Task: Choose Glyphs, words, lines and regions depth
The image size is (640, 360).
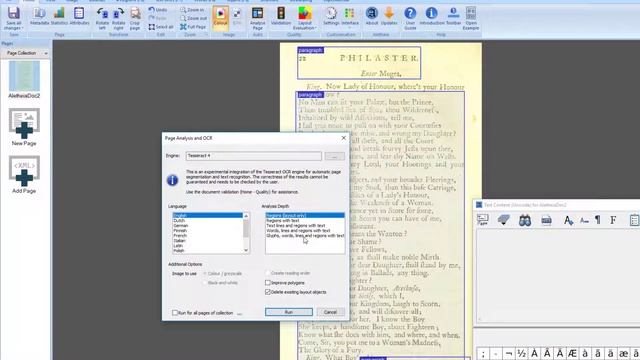Action: (305, 236)
